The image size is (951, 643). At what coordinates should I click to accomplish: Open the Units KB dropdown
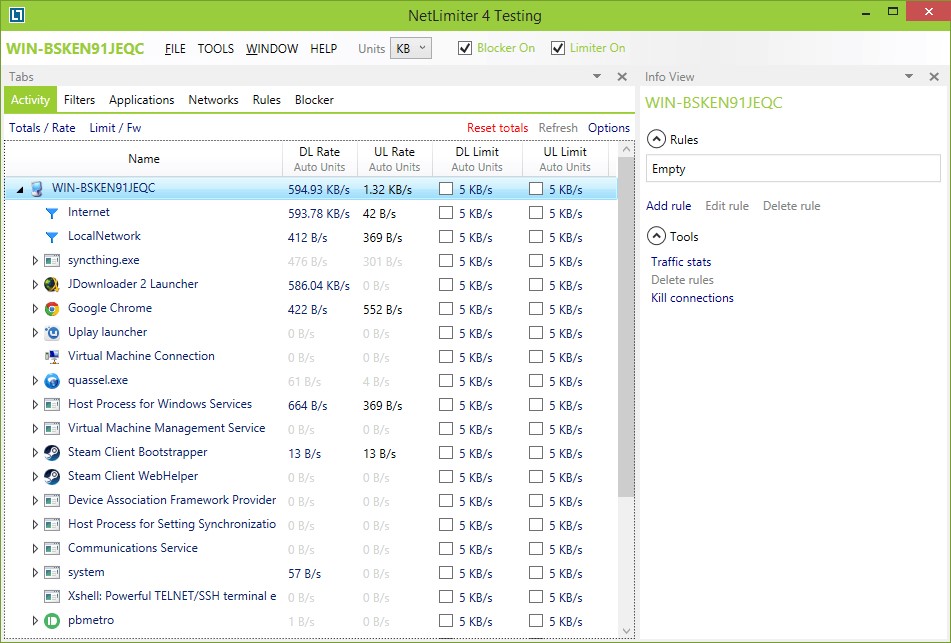pyautogui.click(x=411, y=48)
